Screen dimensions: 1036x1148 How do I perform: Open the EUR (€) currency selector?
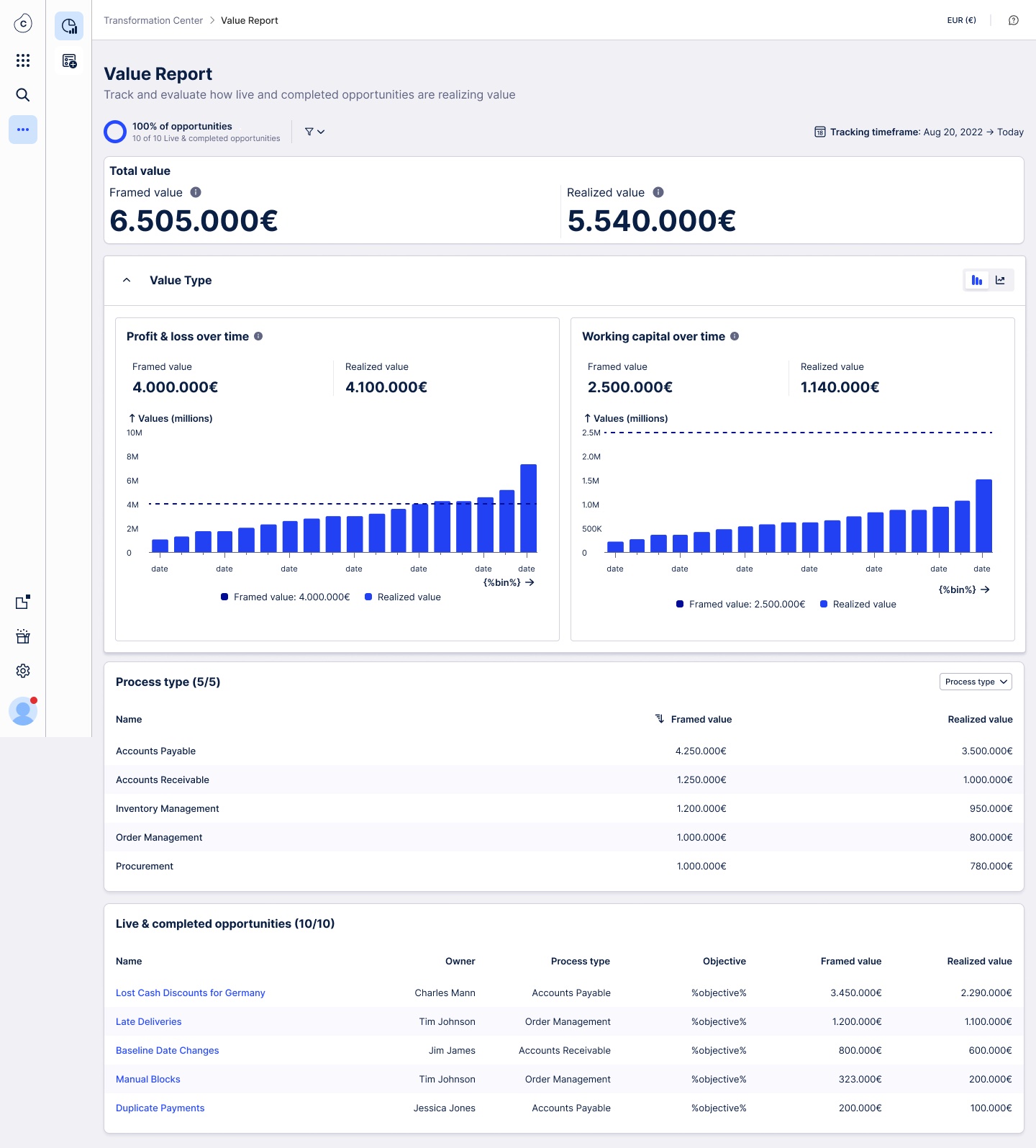[x=961, y=20]
